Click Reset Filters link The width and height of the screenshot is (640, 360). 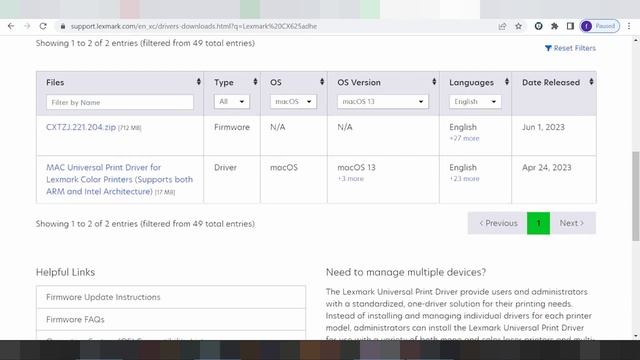pyautogui.click(x=570, y=48)
